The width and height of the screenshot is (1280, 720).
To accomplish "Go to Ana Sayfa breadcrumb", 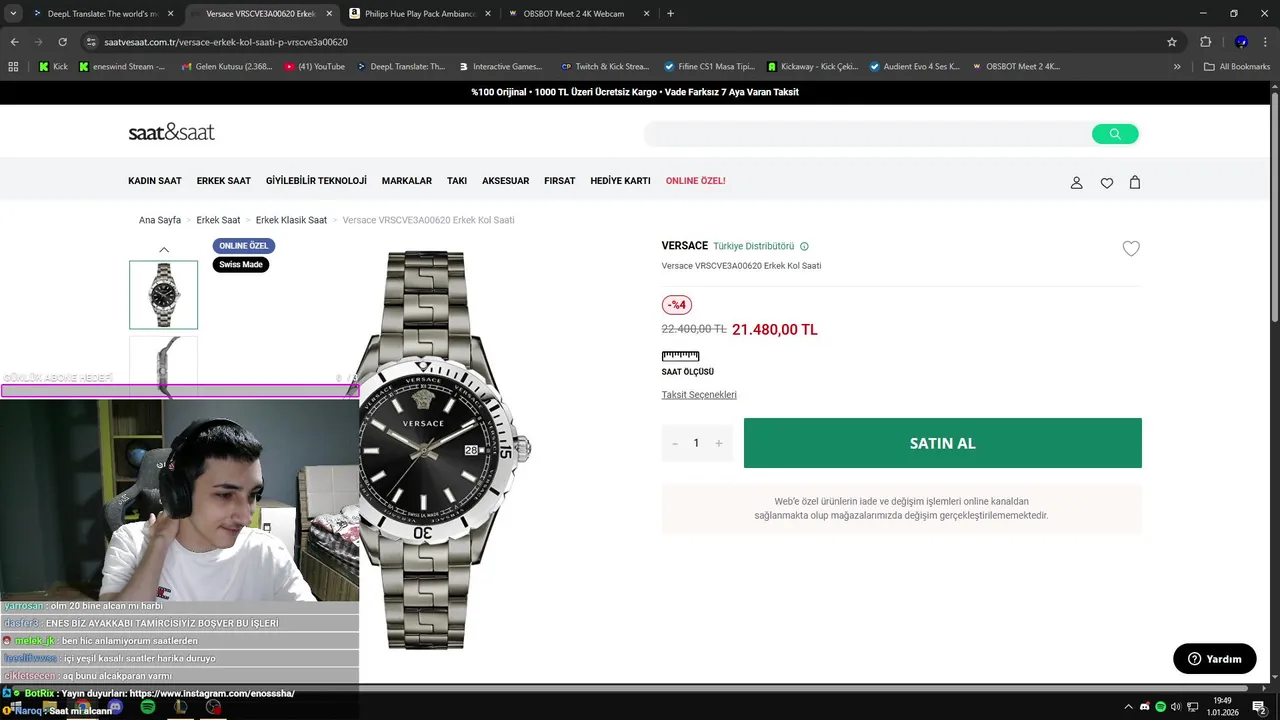I will [160, 220].
